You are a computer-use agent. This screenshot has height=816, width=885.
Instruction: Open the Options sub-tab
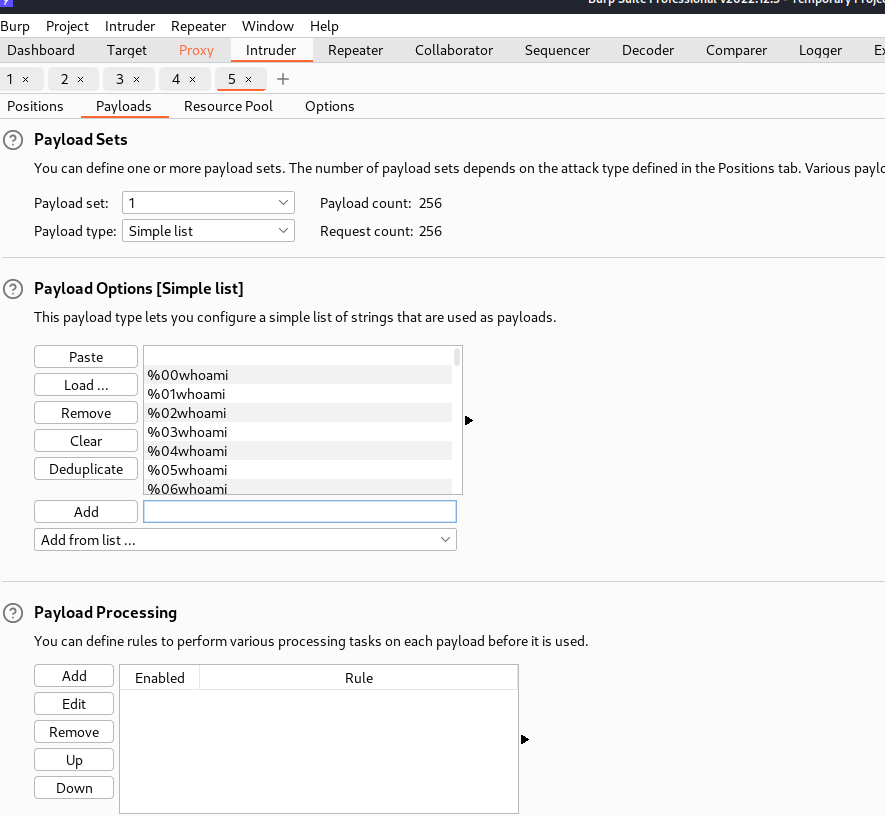click(330, 106)
